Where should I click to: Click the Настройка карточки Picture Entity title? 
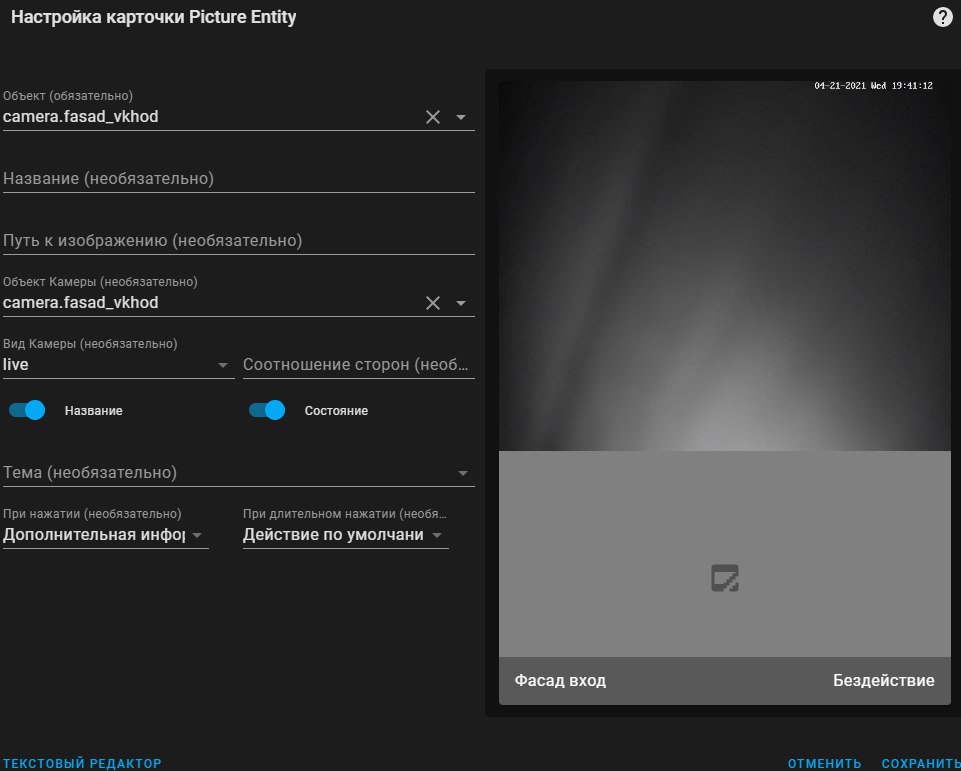(x=154, y=17)
